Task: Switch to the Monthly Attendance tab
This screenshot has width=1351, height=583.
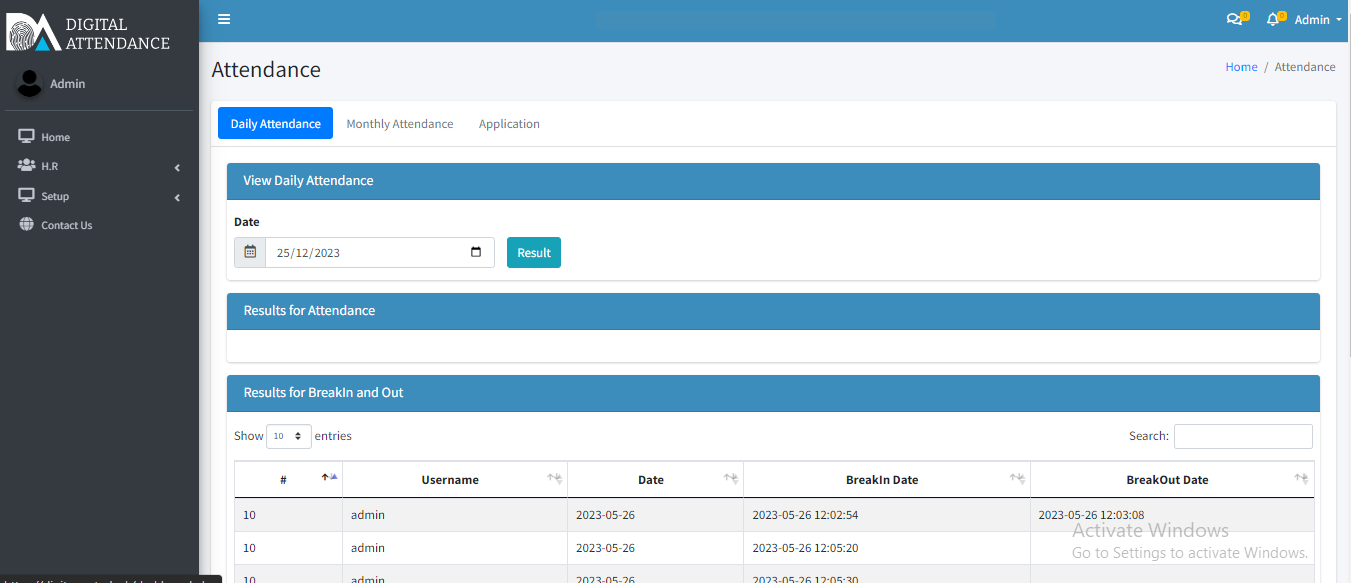Action: 399,124
